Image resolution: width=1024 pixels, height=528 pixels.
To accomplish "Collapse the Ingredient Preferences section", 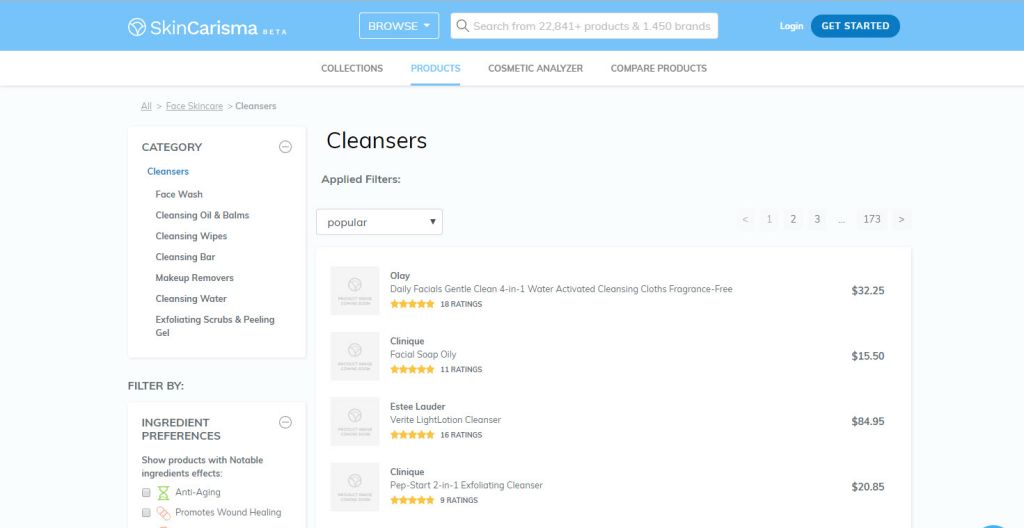I will (285, 423).
